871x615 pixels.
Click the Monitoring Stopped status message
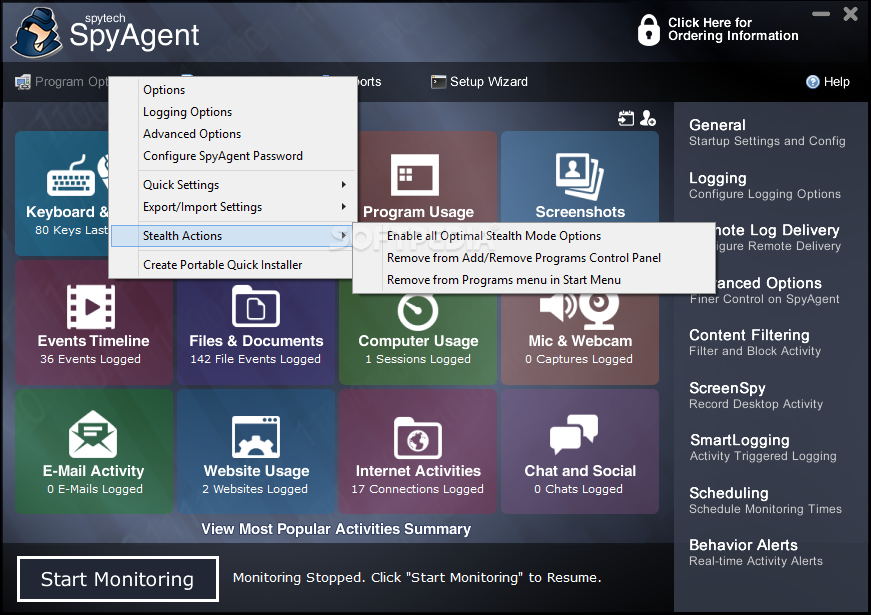417,578
